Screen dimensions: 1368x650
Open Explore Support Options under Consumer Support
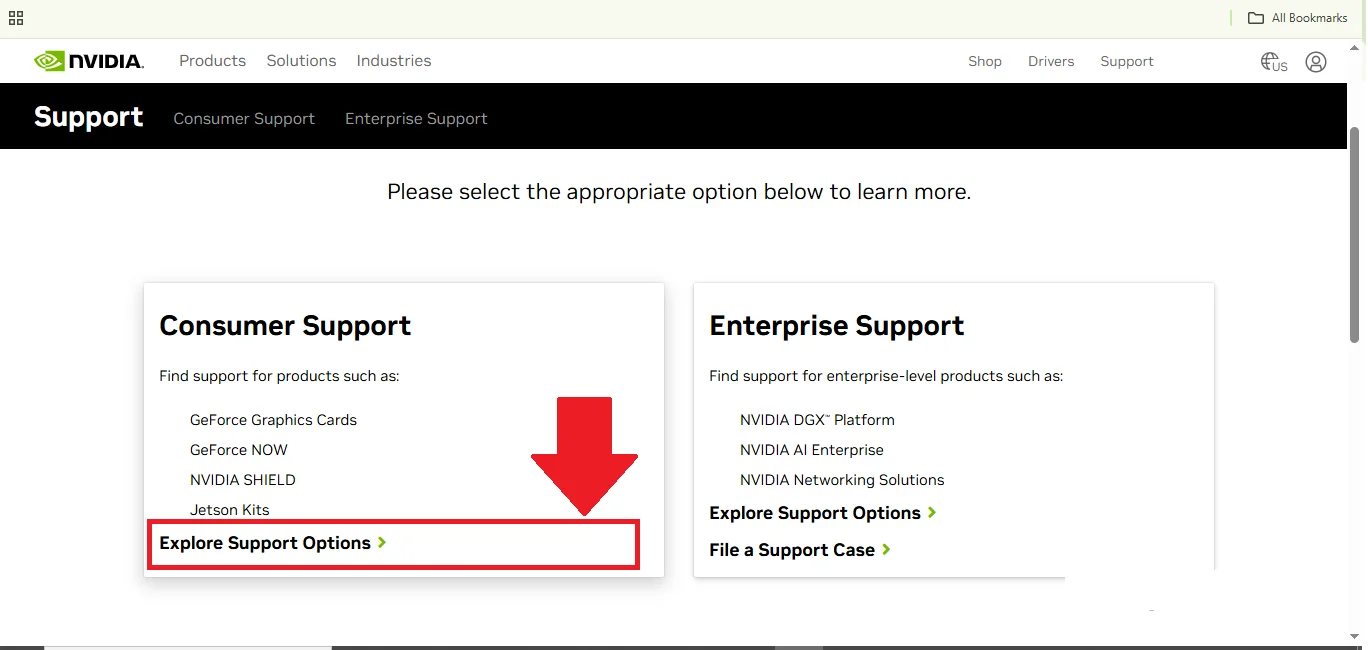click(265, 543)
